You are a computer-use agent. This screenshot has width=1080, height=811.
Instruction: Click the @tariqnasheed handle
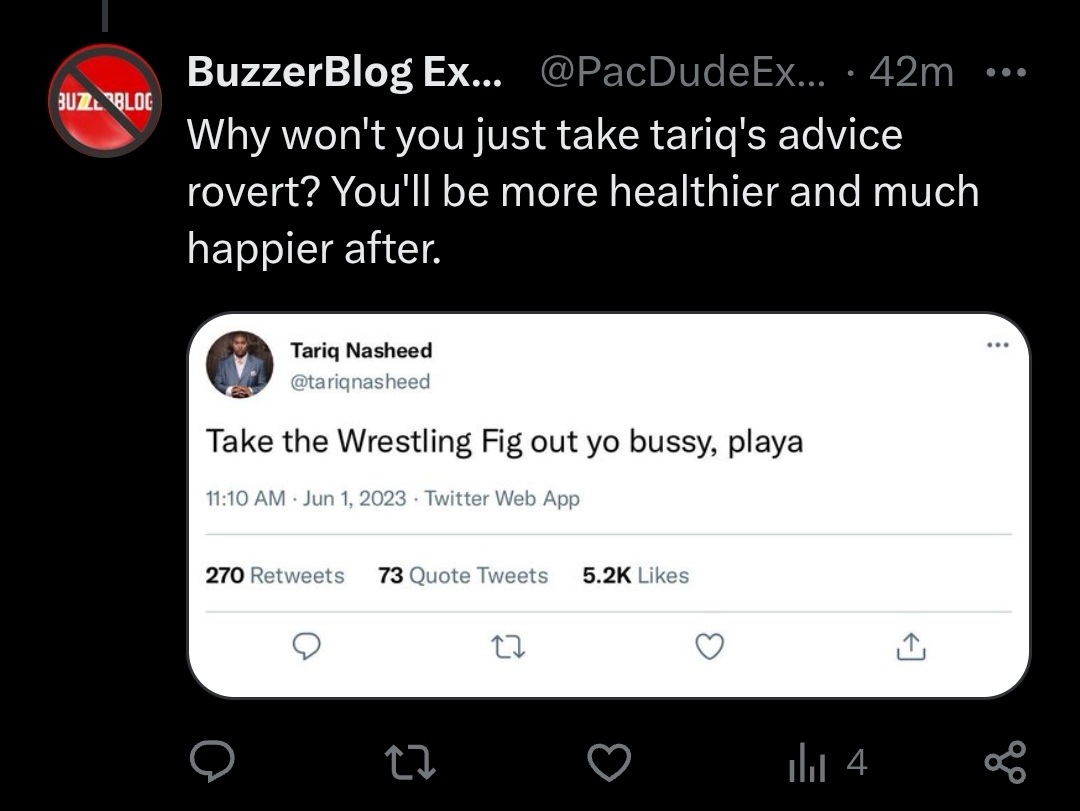(x=360, y=381)
